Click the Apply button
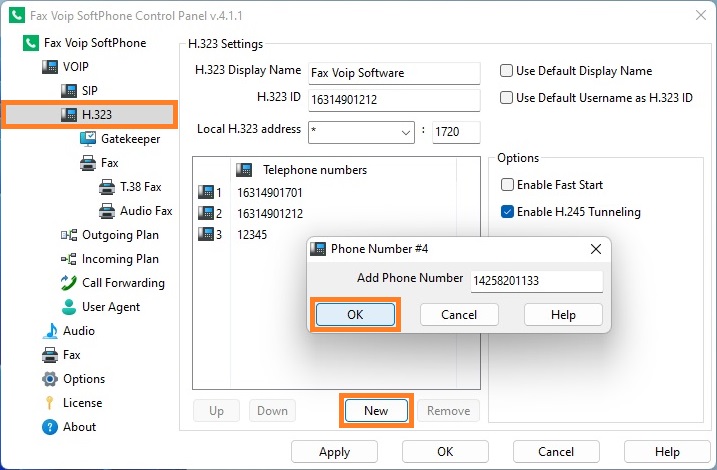The image size is (717, 470). tap(334, 452)
